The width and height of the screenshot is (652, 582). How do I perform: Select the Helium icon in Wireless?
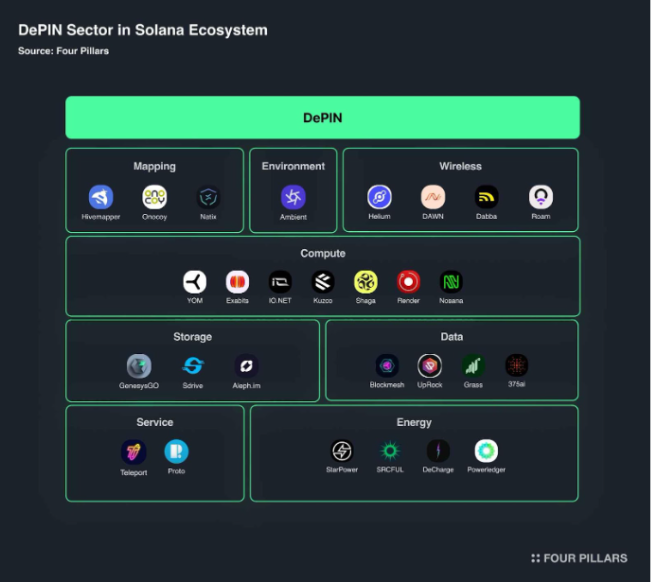click(x=379, y=197)
